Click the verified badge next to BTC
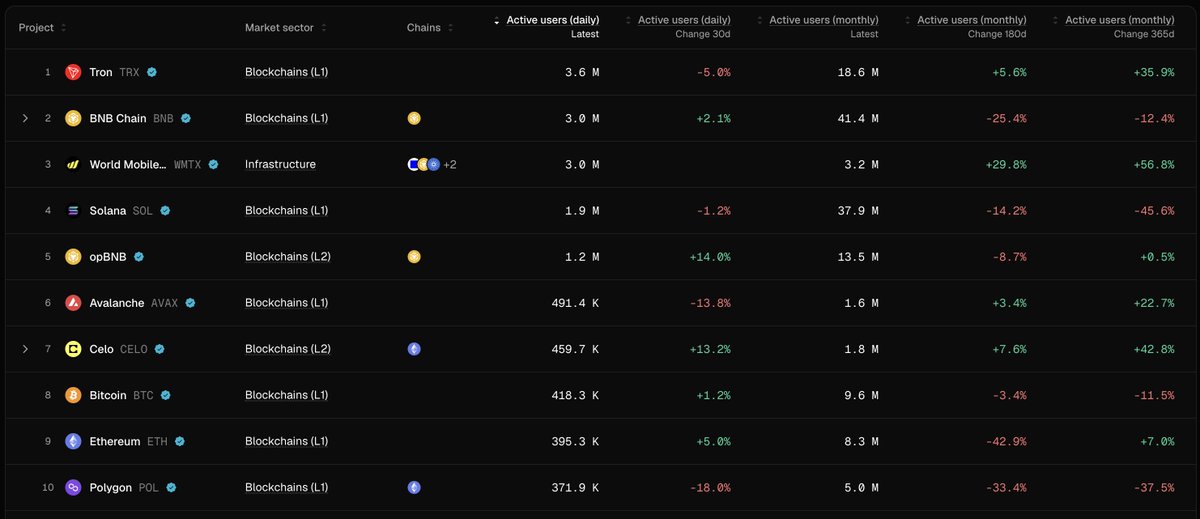 pos(166,395)
